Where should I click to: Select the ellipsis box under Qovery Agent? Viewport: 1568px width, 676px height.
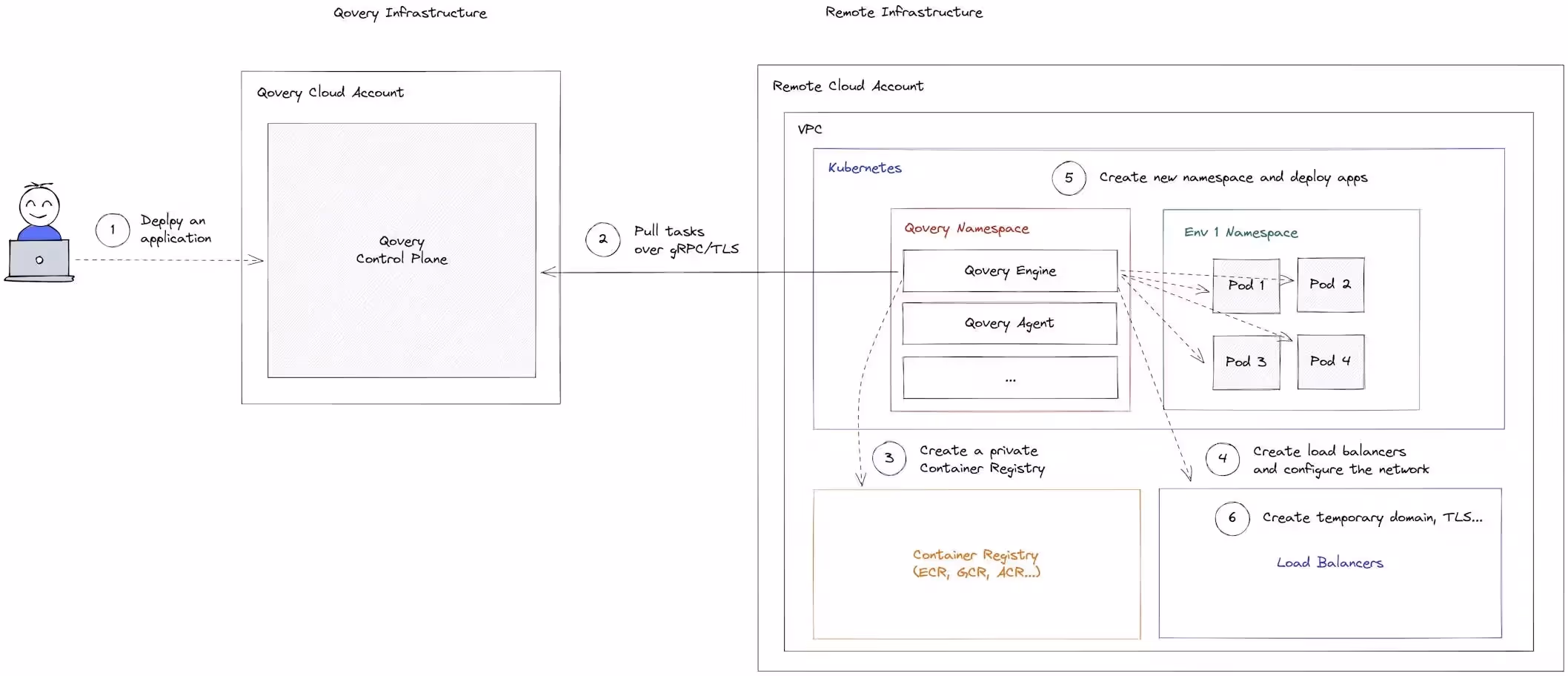tap(1010, 378)
